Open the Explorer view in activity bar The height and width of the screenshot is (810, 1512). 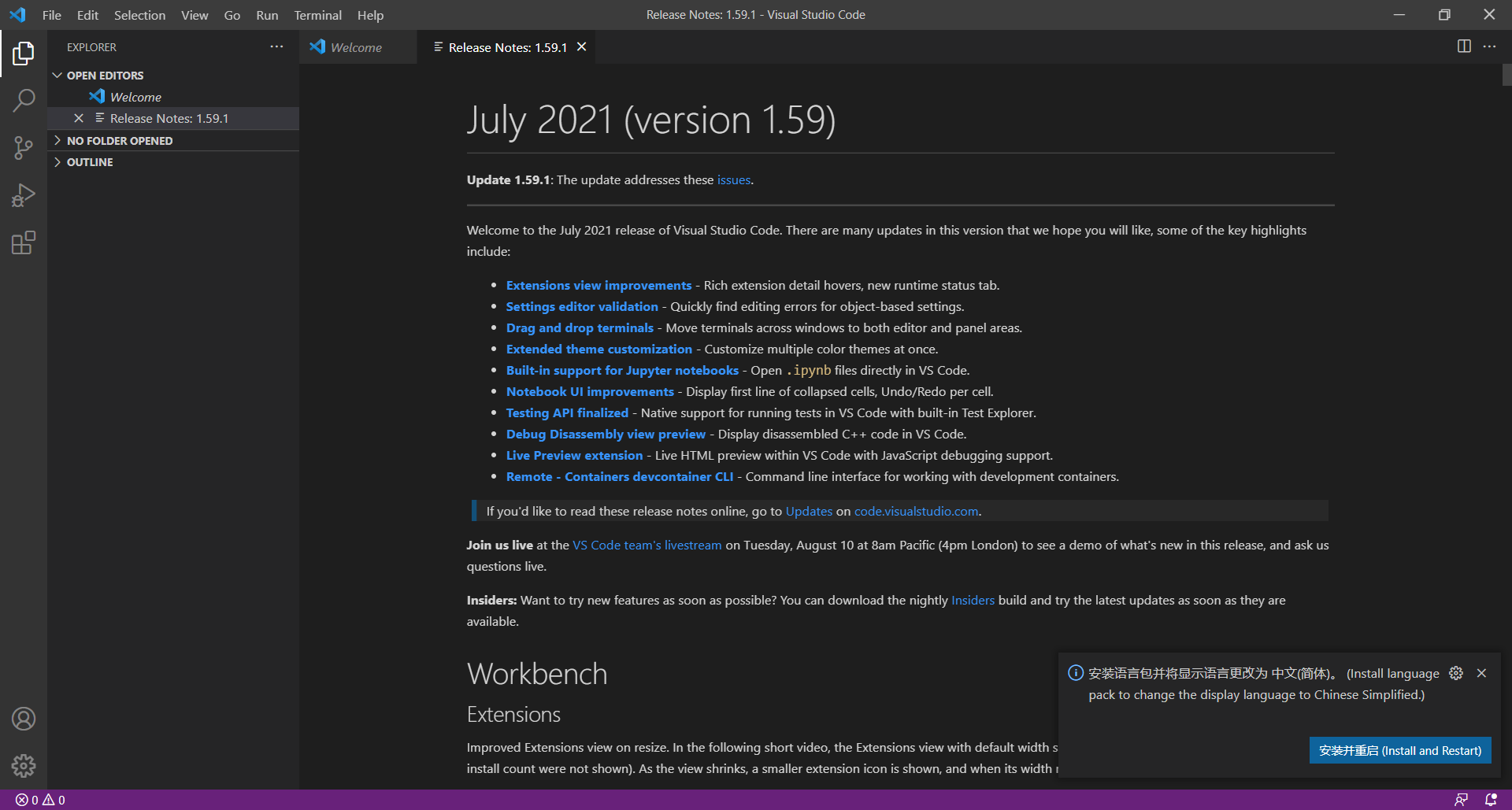24,54
